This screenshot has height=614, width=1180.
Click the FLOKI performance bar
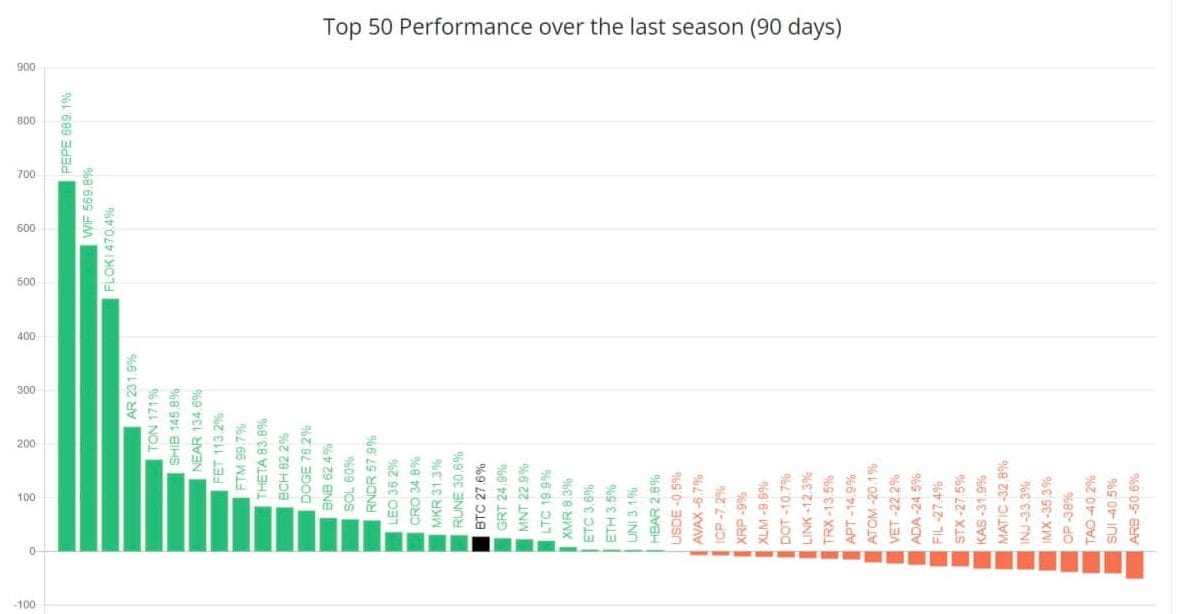point(110,425)
